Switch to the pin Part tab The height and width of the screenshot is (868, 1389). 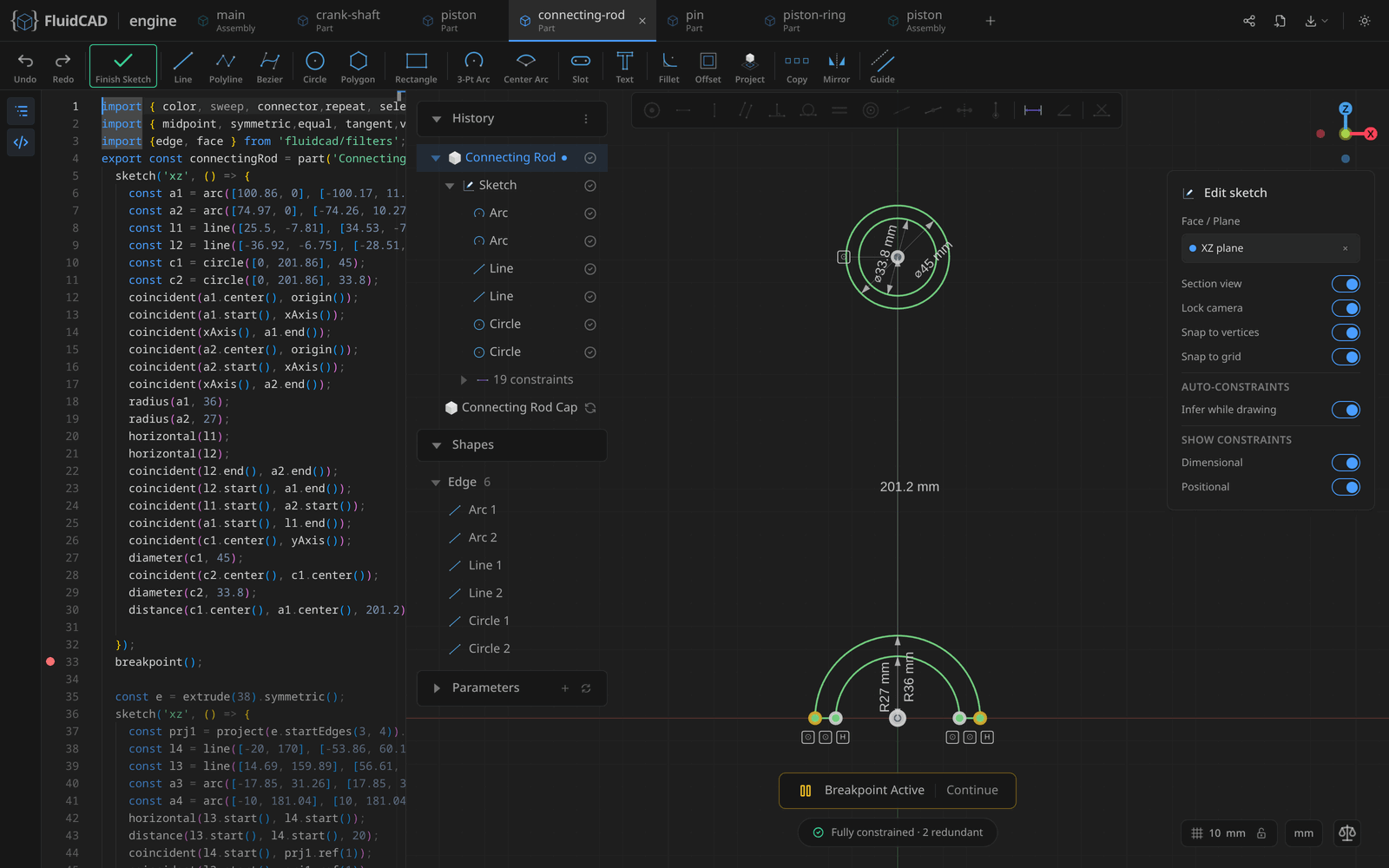pos(685,21)
